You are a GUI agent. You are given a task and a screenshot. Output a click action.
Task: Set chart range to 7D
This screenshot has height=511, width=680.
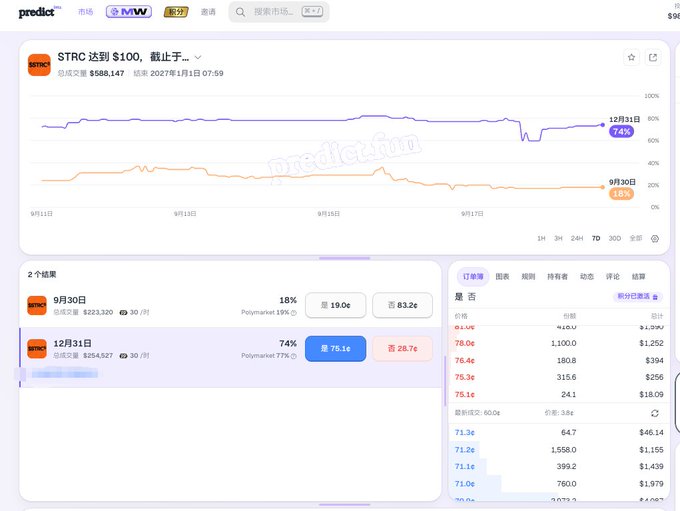pyautogui.click(x=596, y=238)
